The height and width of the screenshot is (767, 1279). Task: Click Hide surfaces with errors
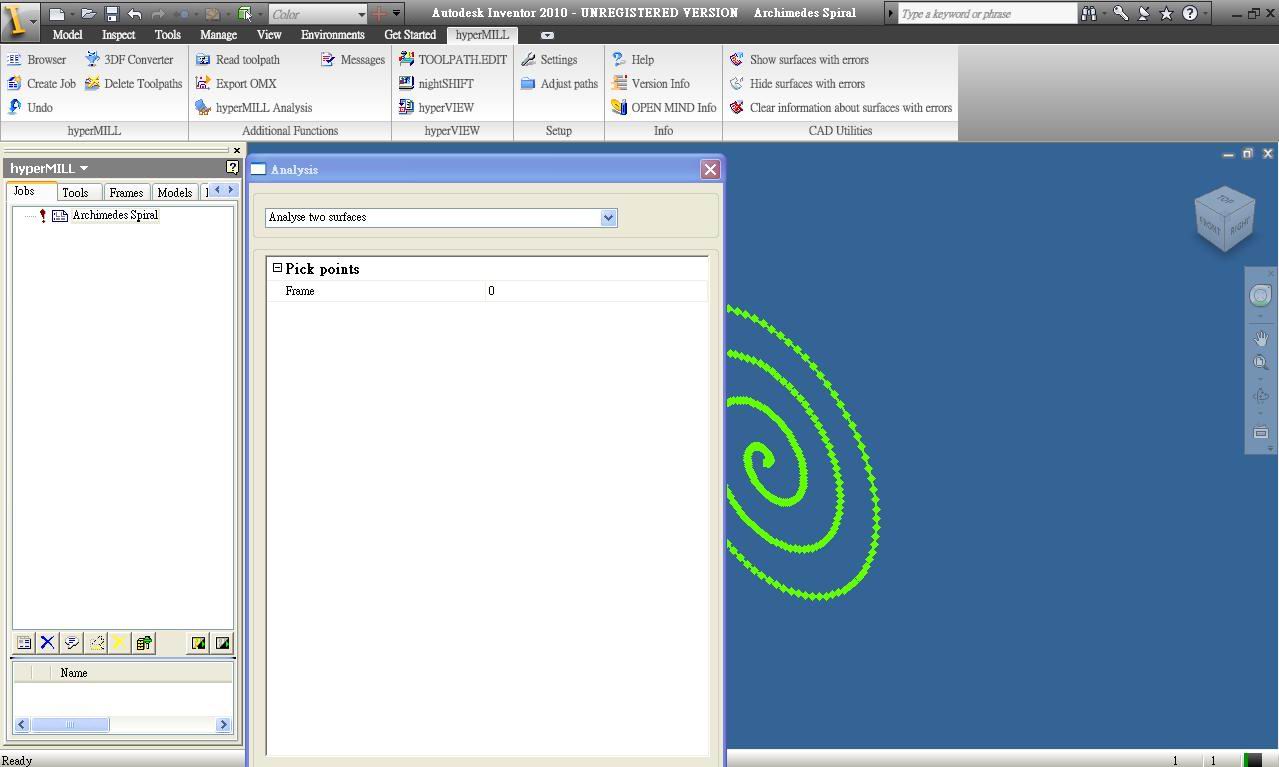point(797,84)
